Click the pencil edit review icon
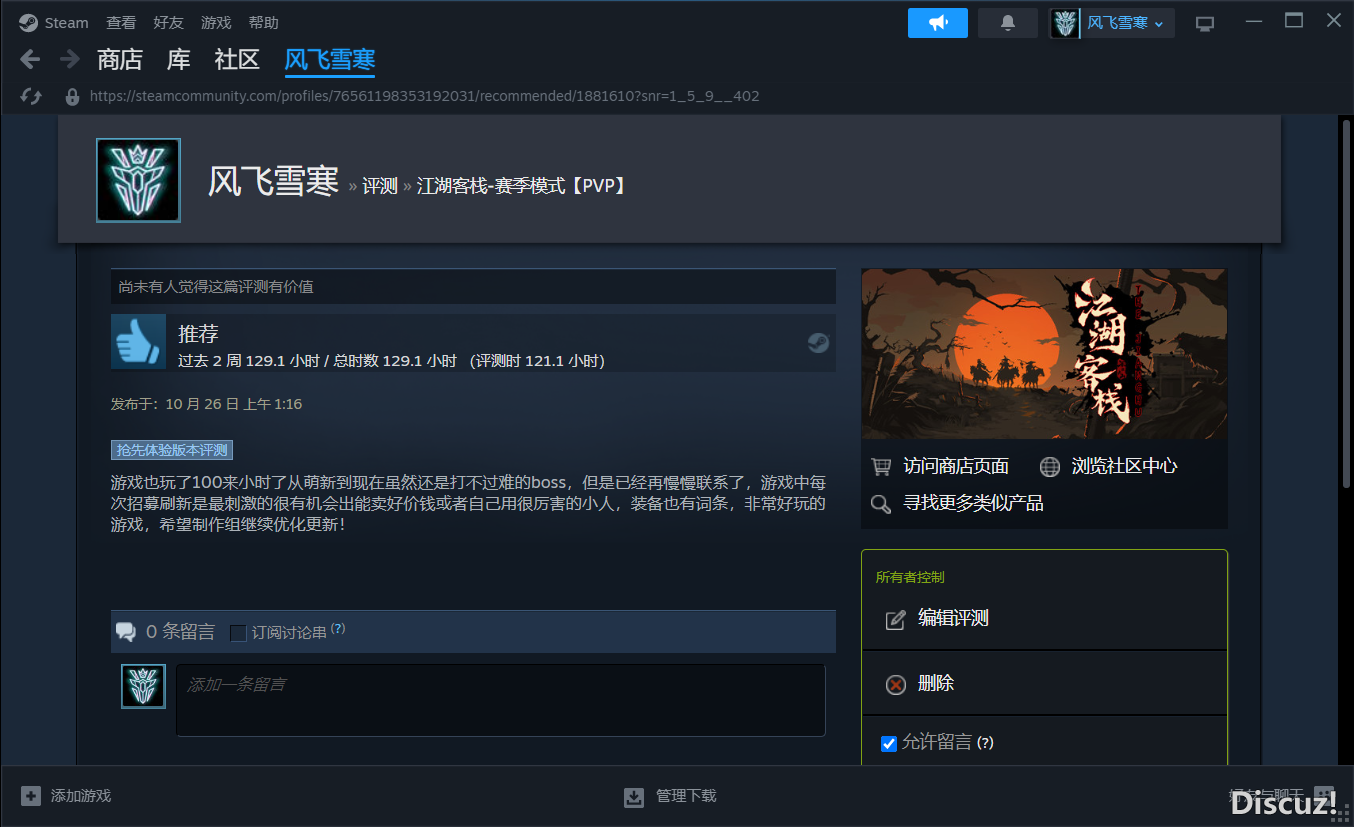This screenshot has width=1354, height=827. (896, 620)
